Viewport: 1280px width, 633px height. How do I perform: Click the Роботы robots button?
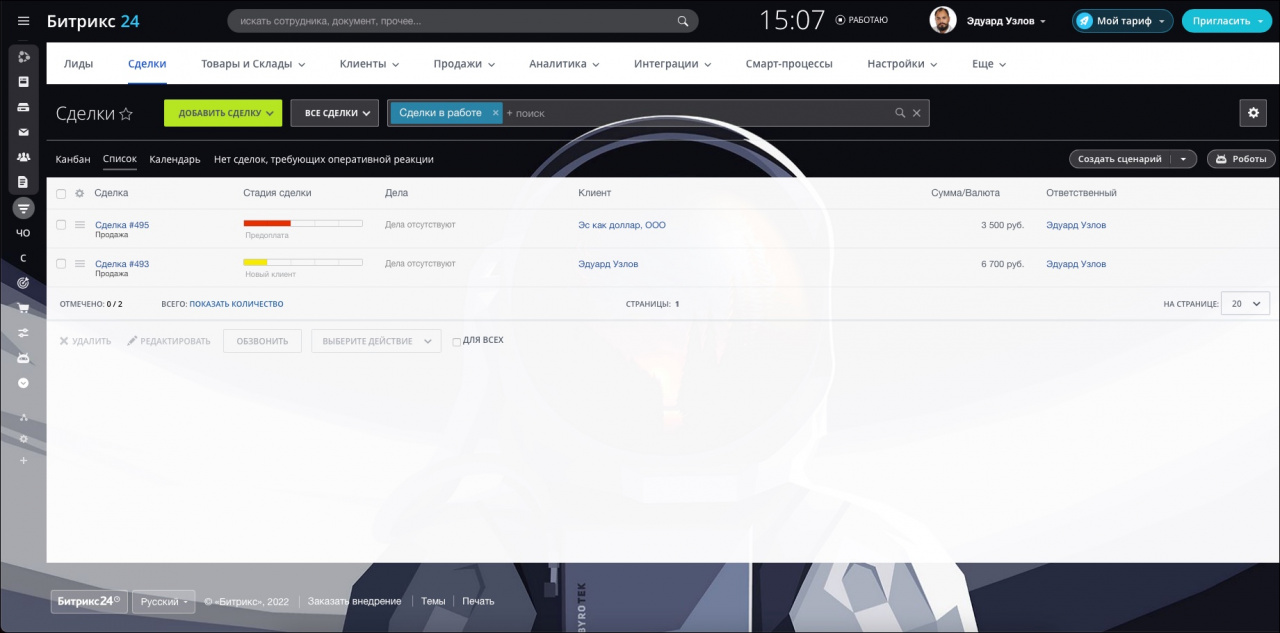click(1241, 159)
